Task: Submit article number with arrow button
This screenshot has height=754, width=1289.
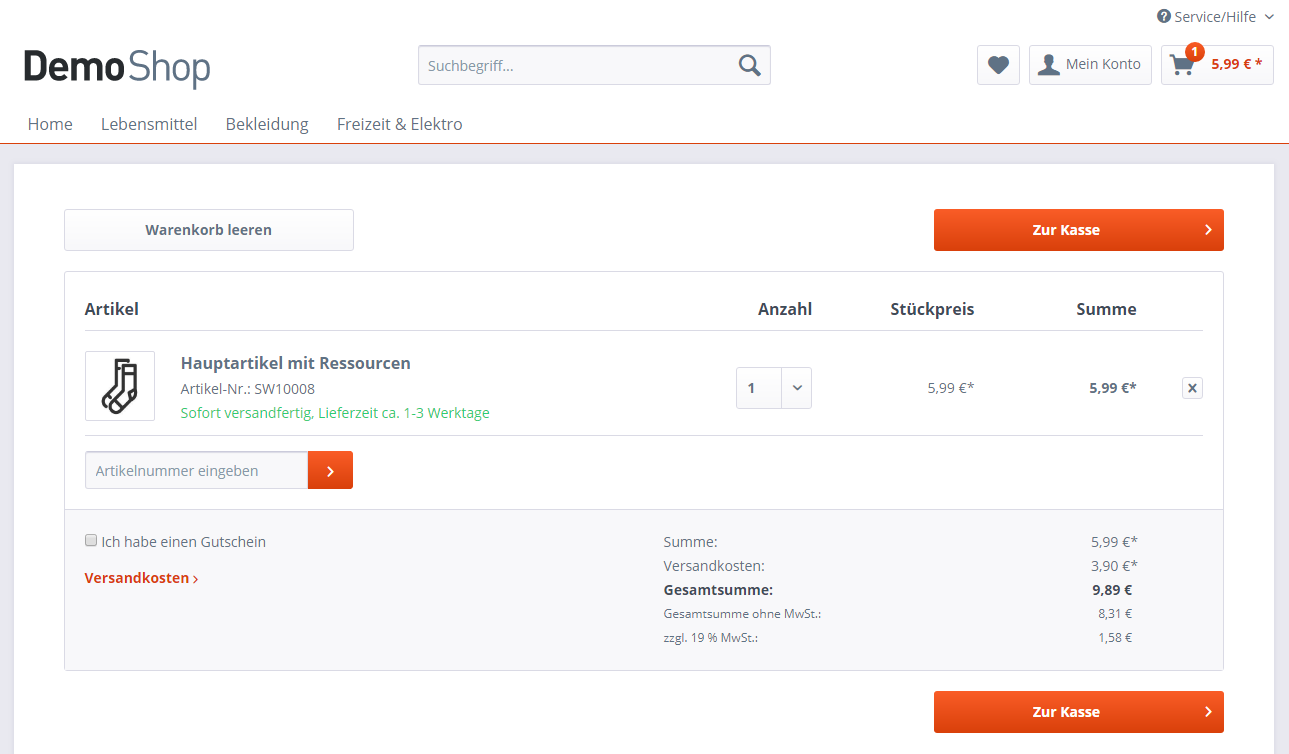Action: [x=330, y=470]
